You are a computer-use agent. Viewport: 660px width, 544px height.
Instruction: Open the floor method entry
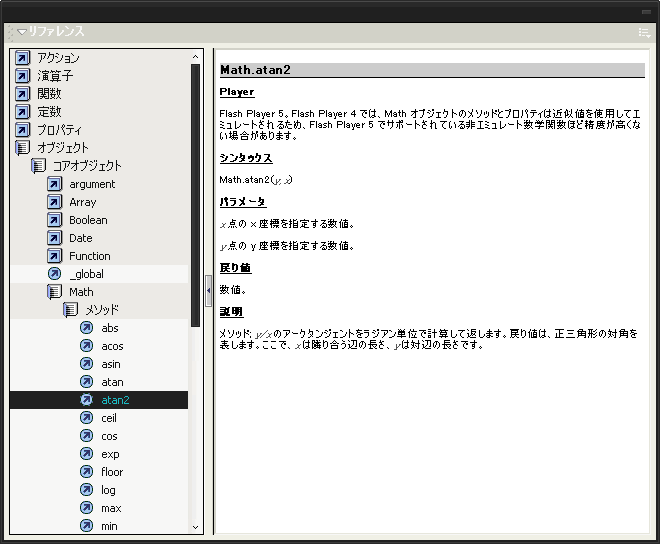112,472
